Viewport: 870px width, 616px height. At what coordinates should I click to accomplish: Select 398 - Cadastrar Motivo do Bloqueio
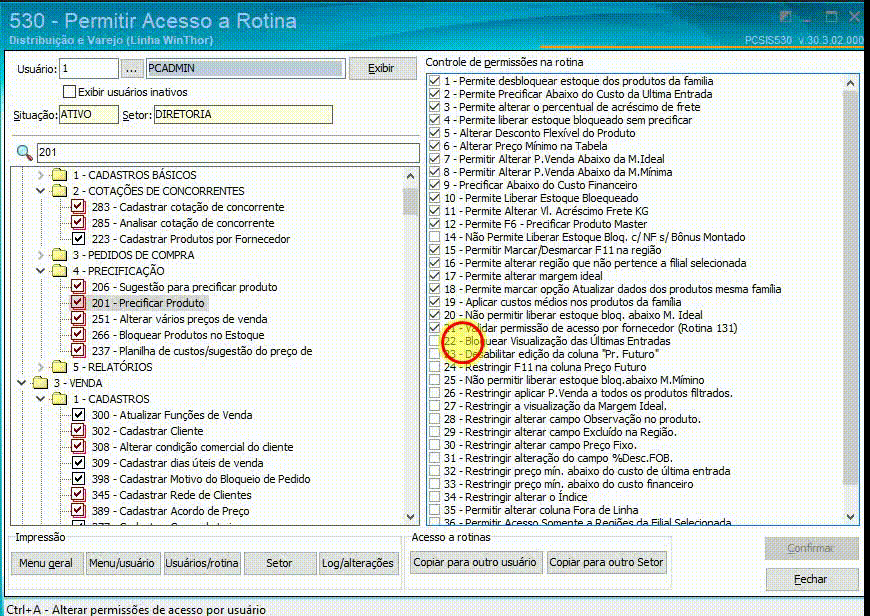pos(201,479)
